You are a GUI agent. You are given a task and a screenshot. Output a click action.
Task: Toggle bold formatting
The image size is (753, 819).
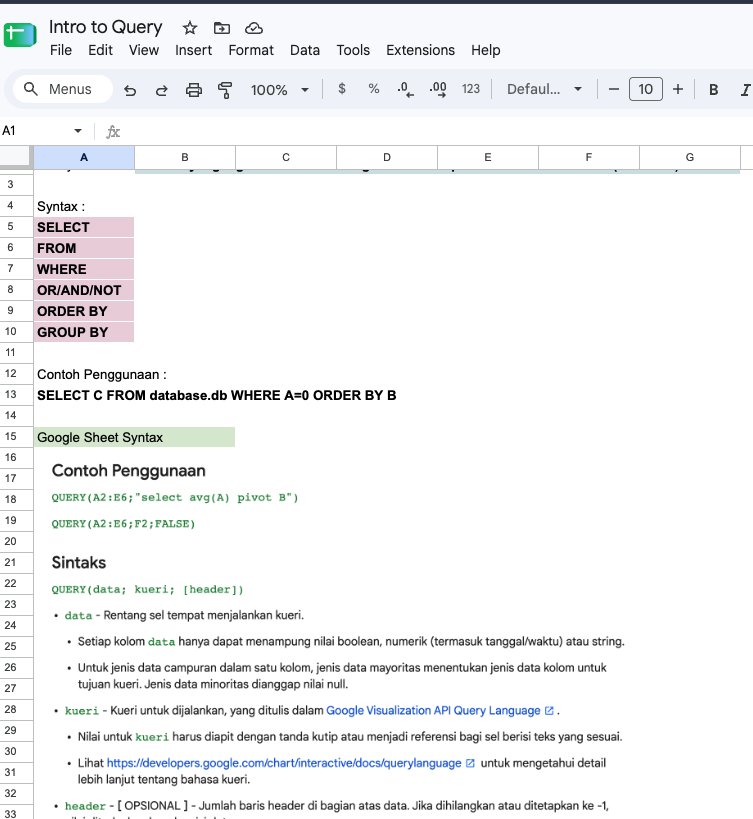tap(713, 90)
